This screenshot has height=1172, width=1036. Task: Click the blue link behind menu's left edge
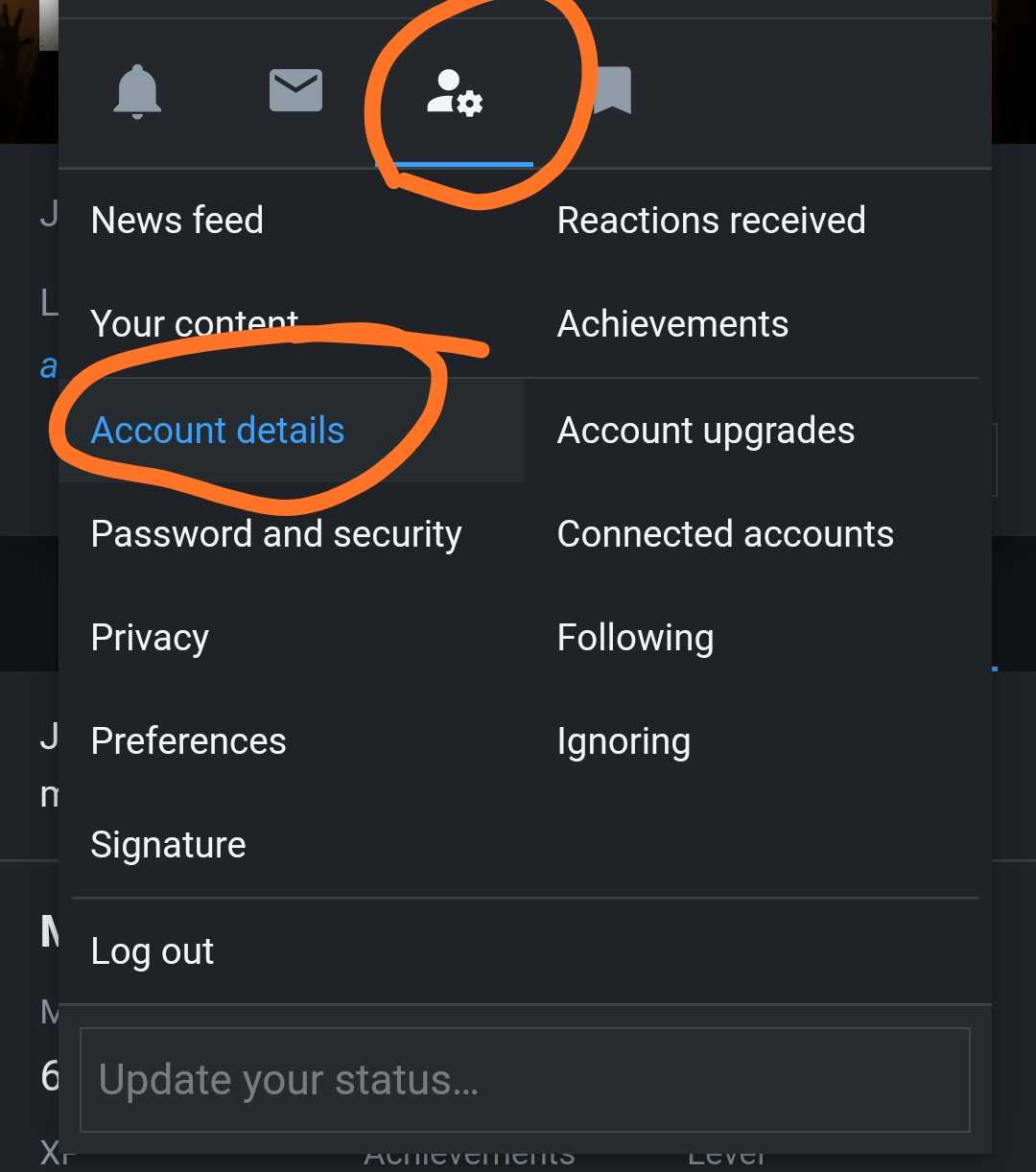click(49, 366)
